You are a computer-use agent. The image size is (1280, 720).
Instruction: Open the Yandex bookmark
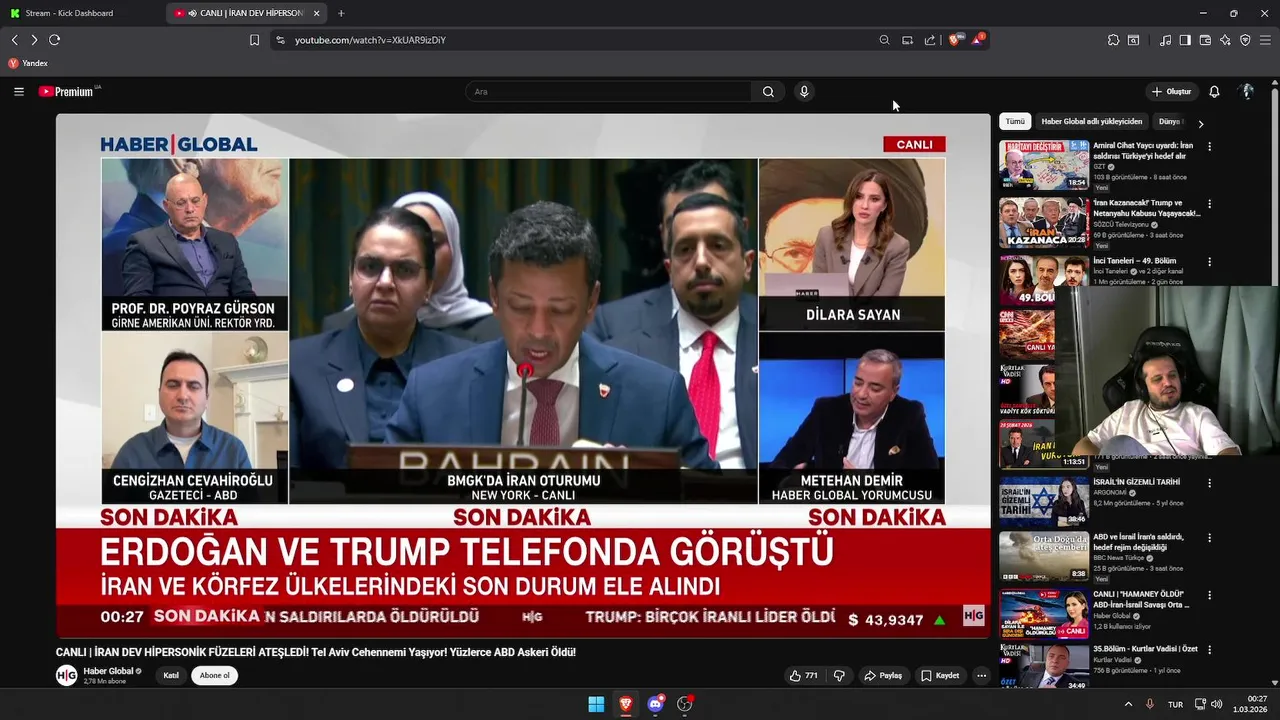(x=28, y=63)
